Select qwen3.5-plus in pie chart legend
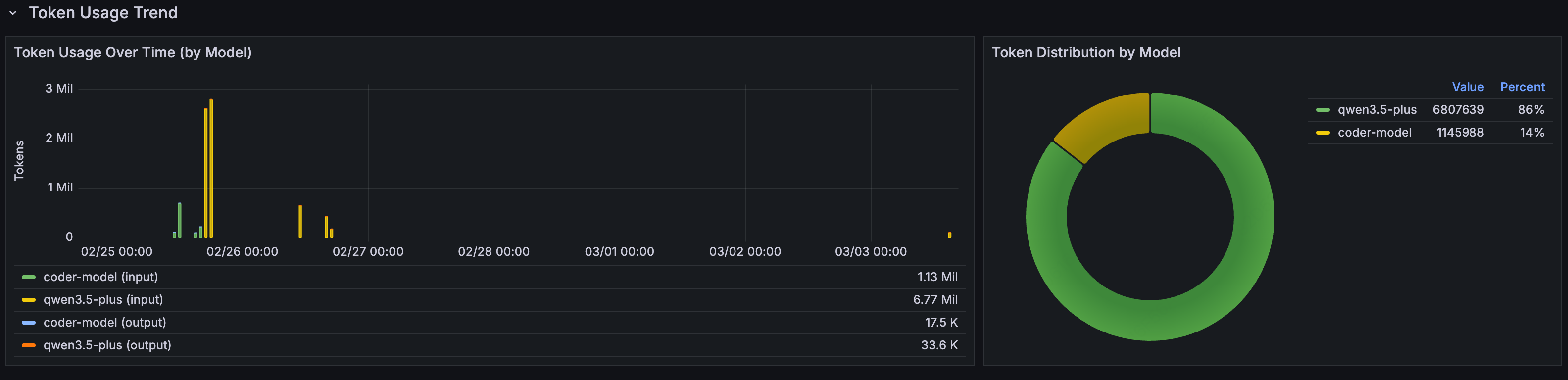 [1376, 110]
